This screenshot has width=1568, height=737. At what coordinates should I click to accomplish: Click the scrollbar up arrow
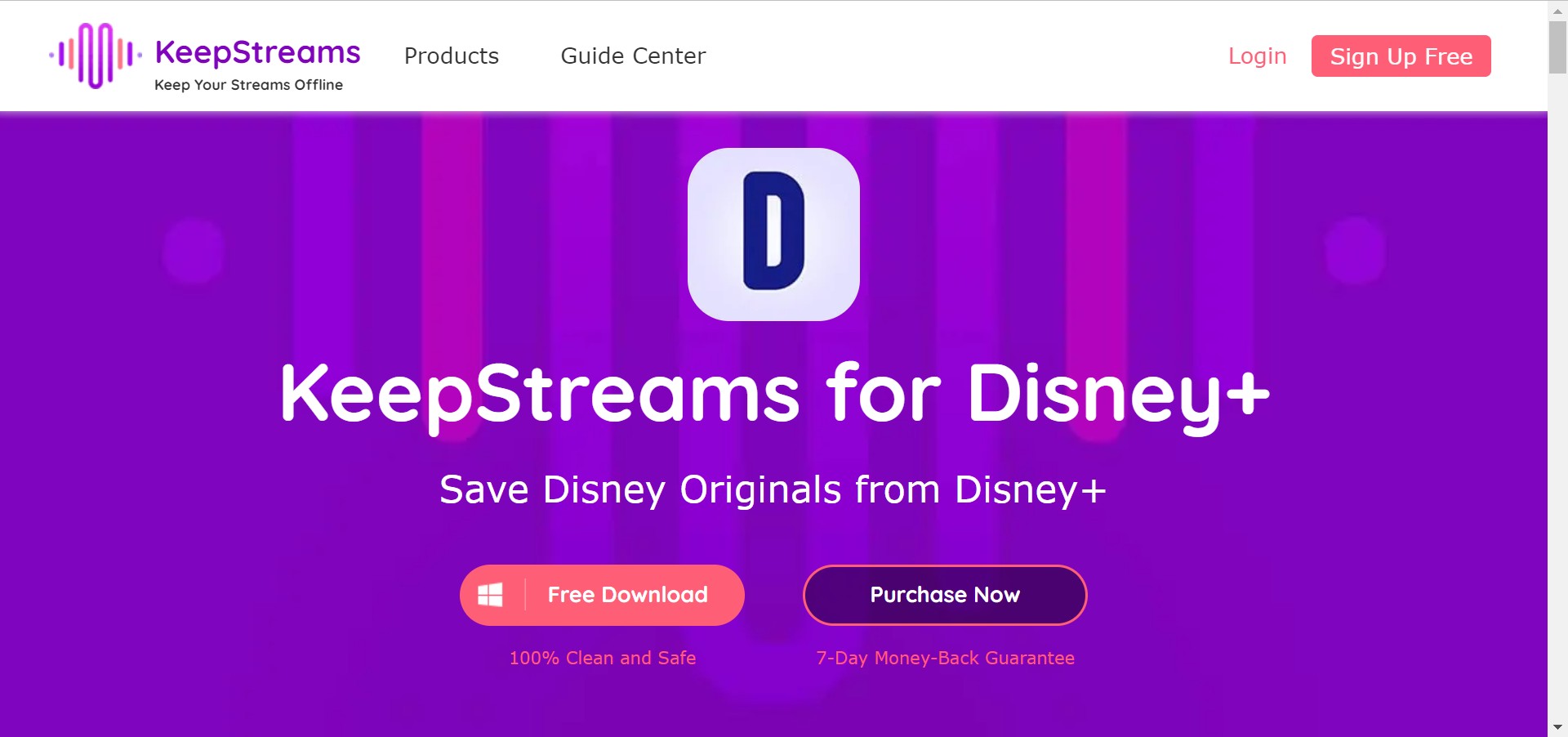[x=1557, y=10]
